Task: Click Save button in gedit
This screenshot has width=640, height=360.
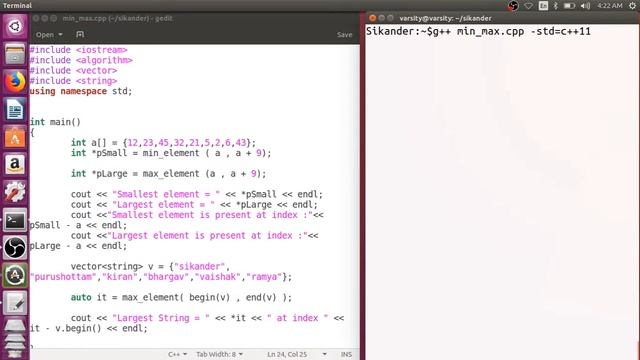Action: 344,35
